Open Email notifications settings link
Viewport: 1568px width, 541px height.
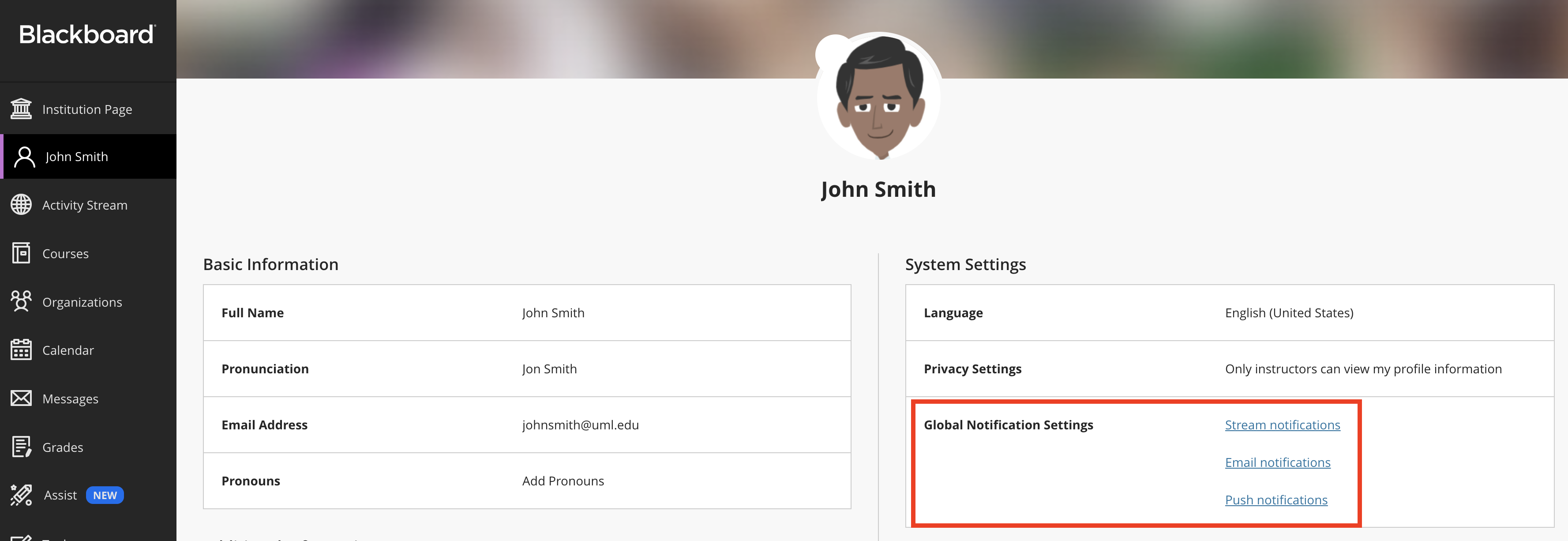[1277, 462]
